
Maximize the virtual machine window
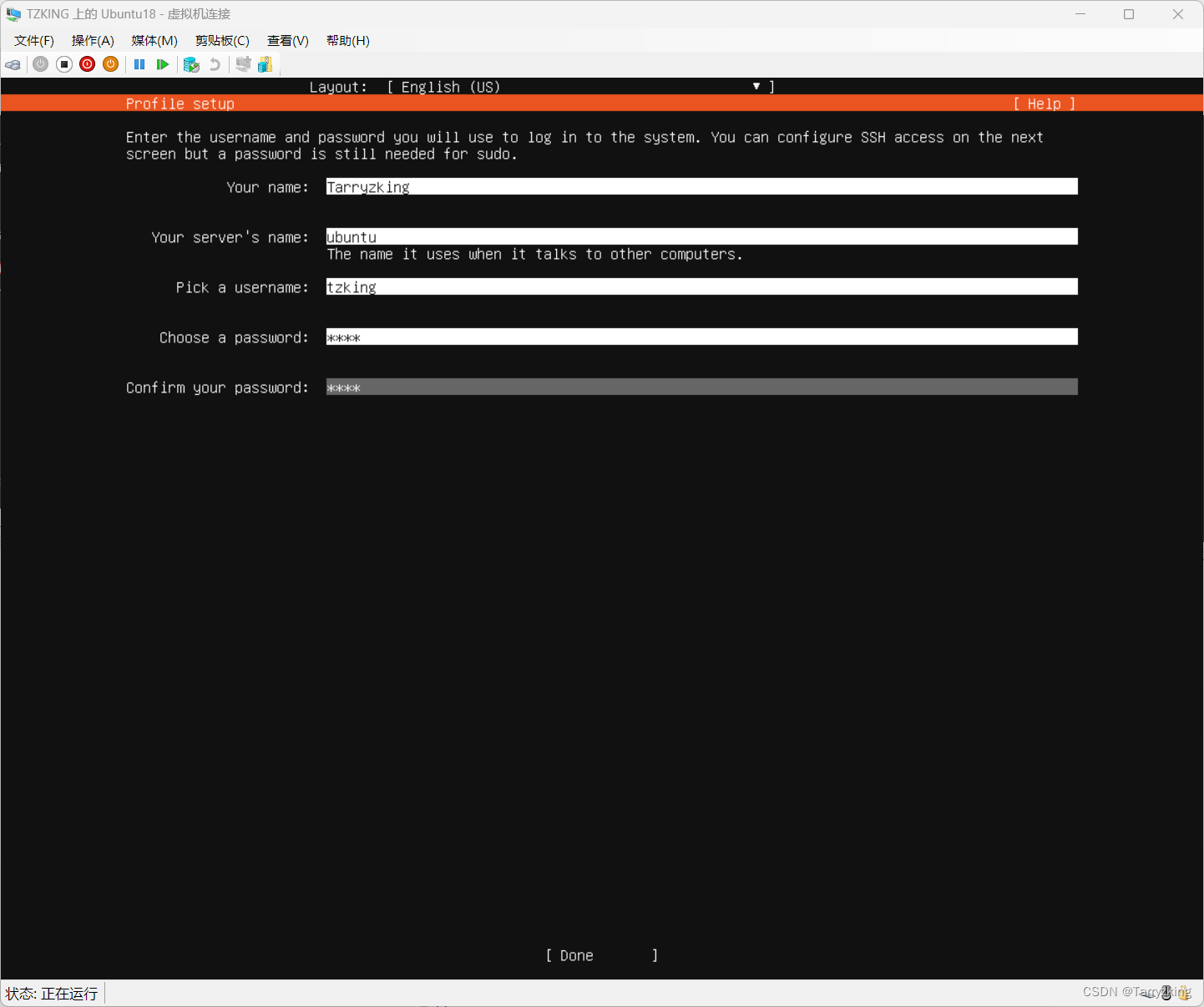point(1129,14)
